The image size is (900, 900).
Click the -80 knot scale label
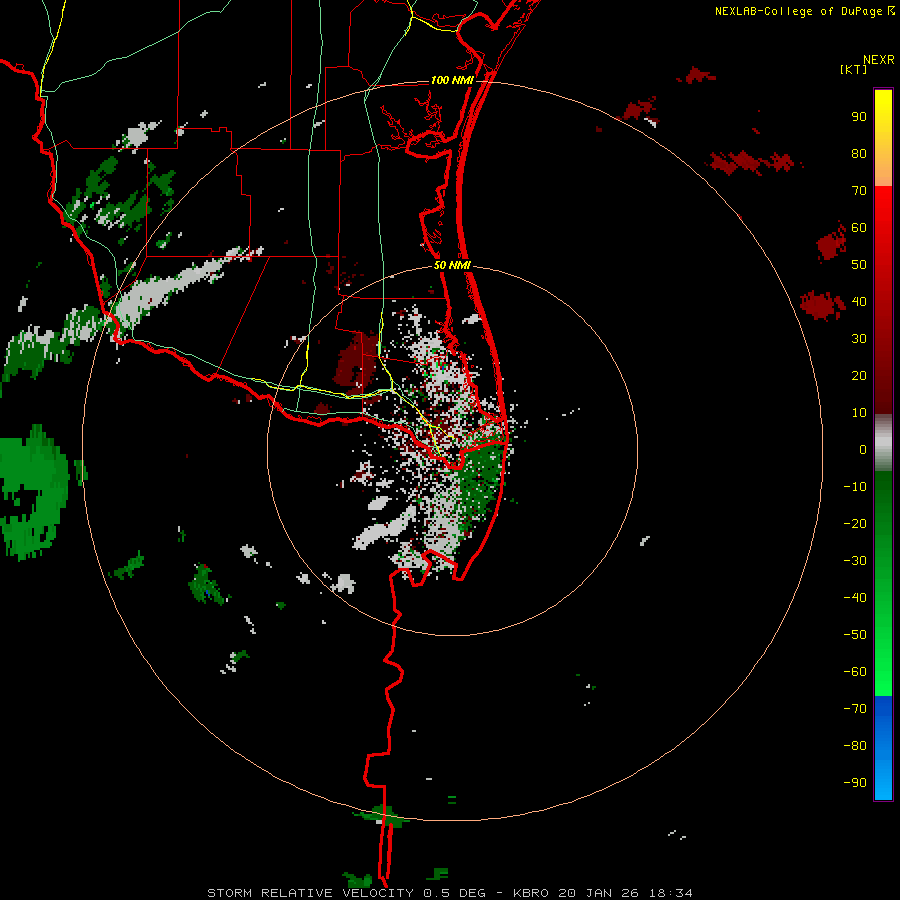tap(855, 746)
